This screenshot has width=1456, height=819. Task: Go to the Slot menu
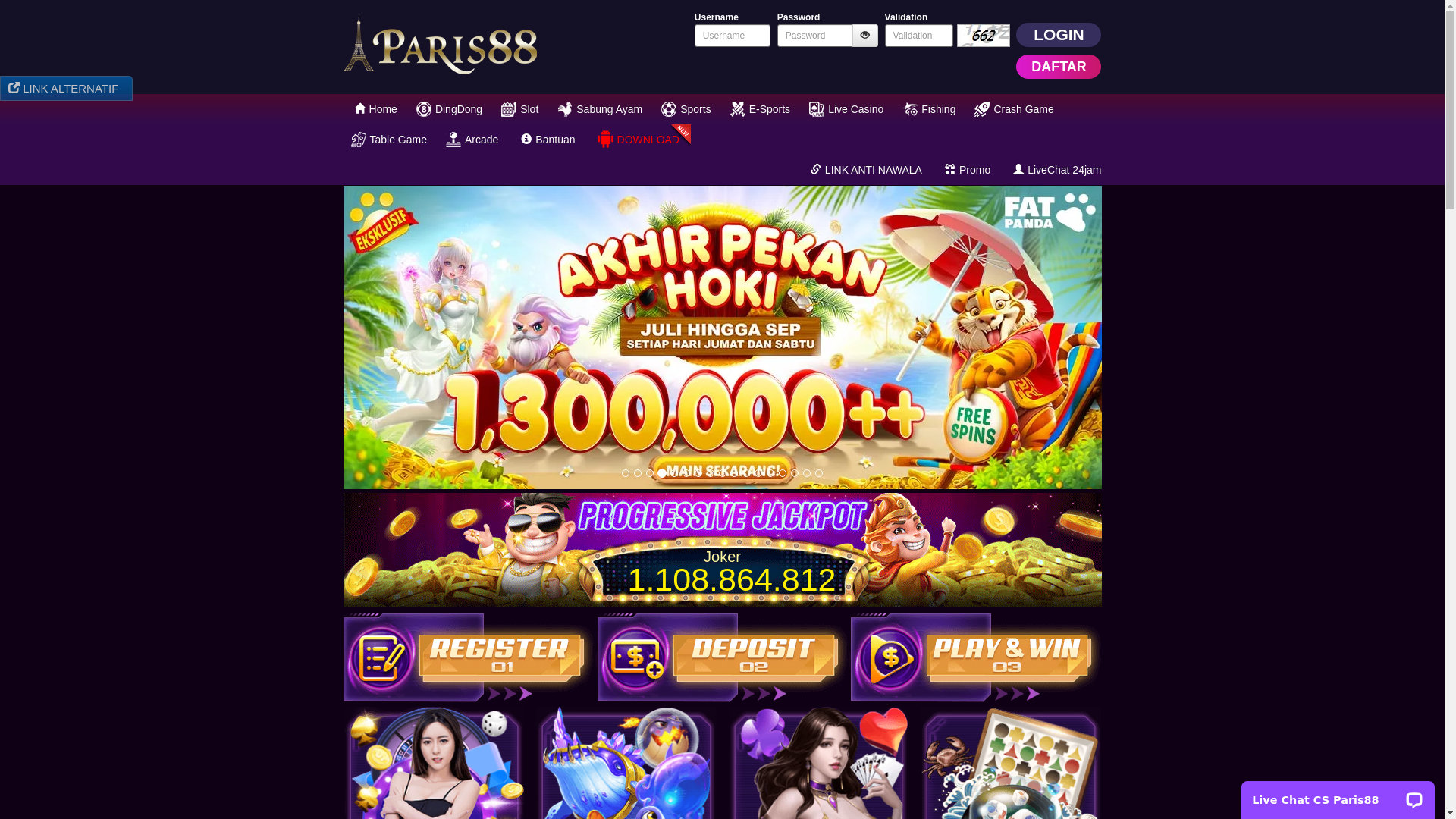[519, 109]
